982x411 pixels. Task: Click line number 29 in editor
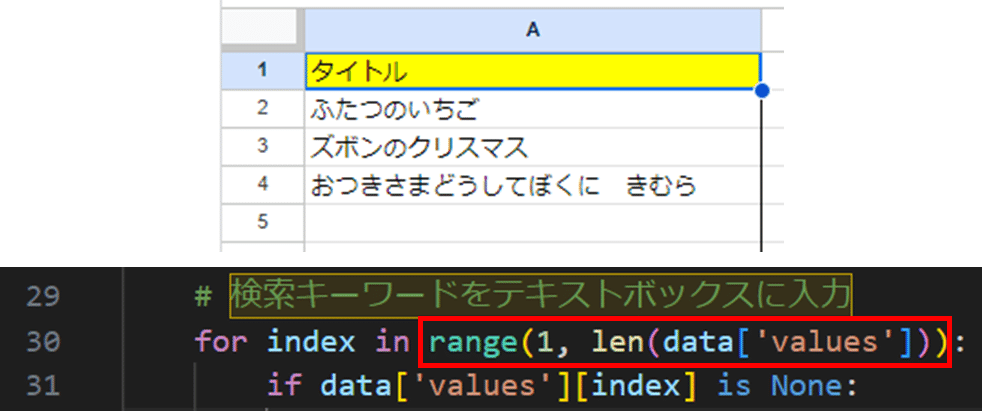tap(43, 296)
